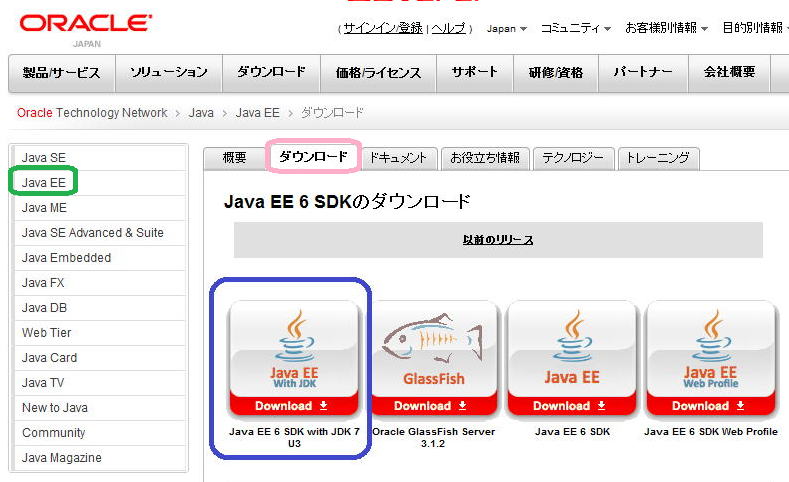Select Java ME in the sidebar
The width and height of the screenshot is (789, 482).
point(100,208)
